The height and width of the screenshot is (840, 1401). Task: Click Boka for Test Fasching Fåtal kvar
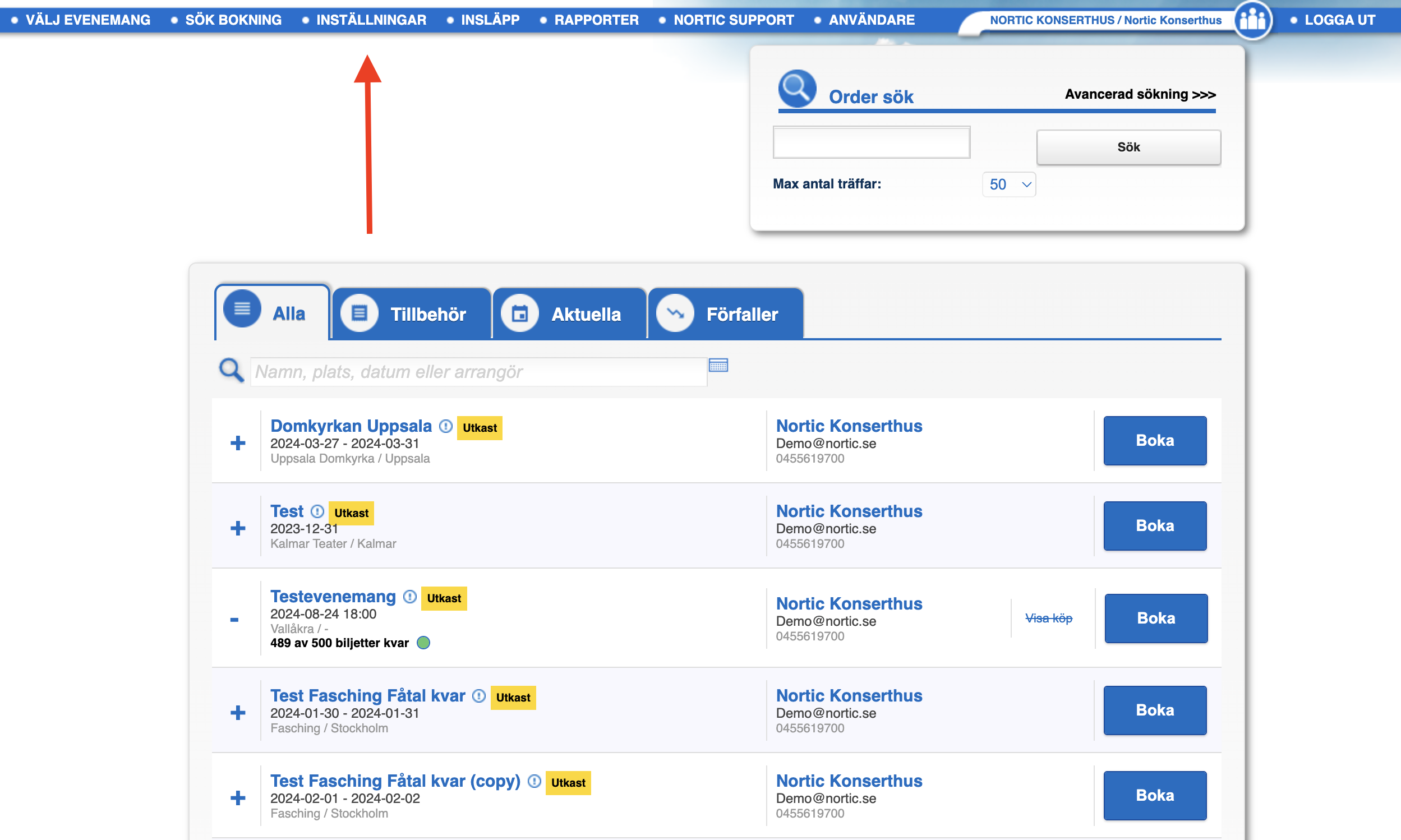pos(1155,710)
